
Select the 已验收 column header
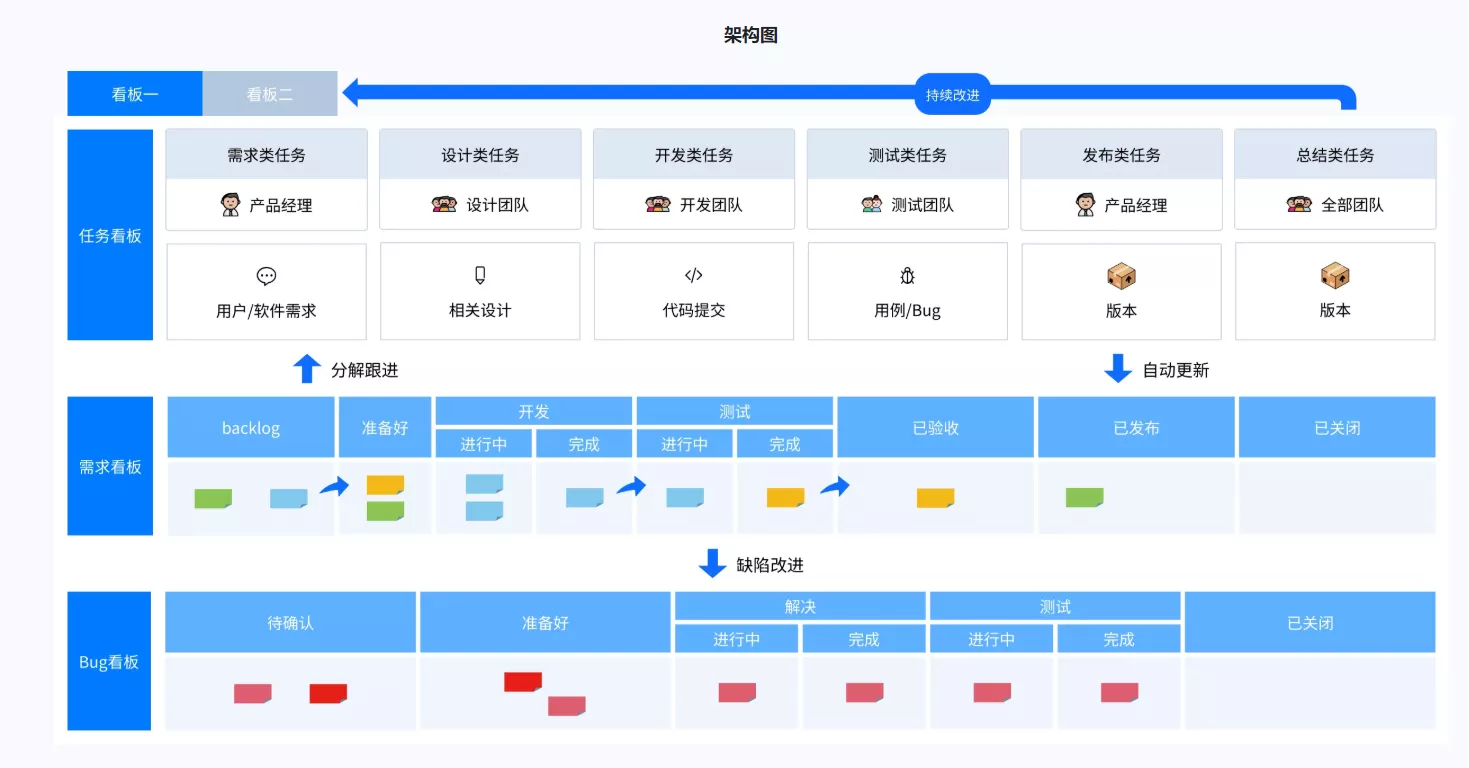(936, 427)
